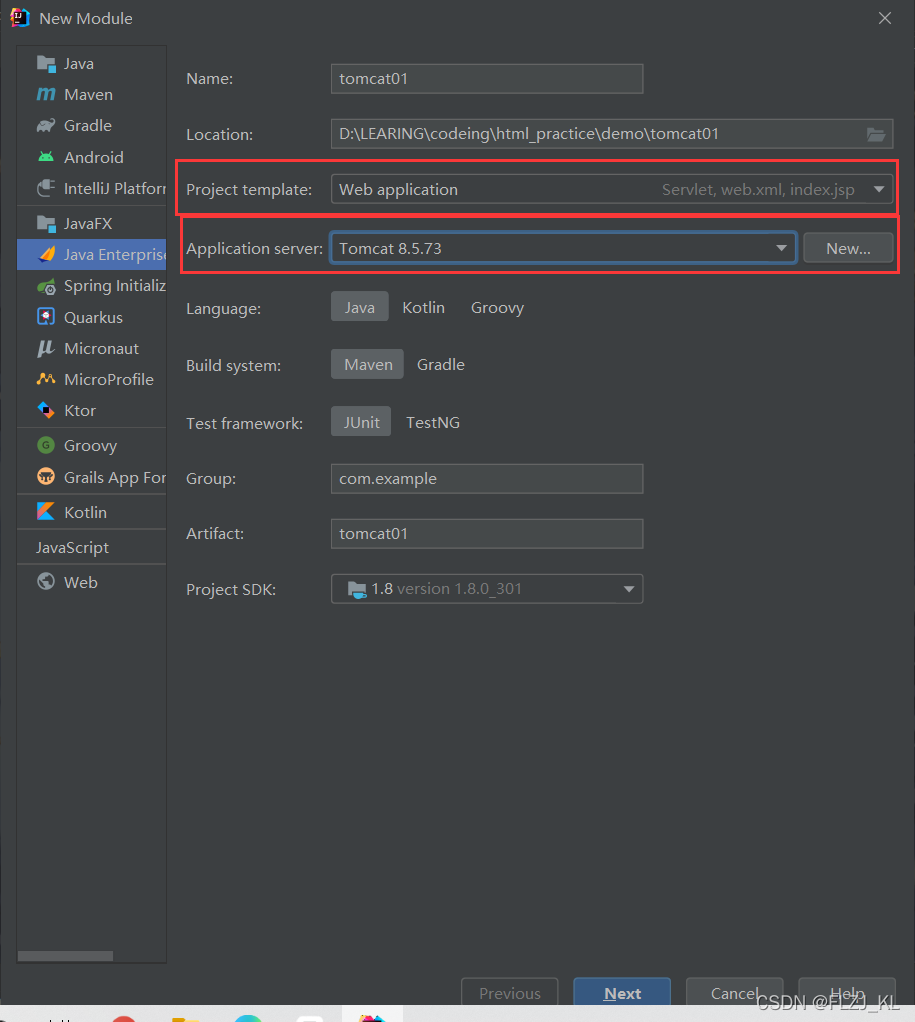The height and width of the screenshot is (1022, 915).
Task: Focus the Location path field
Action: 611,134
